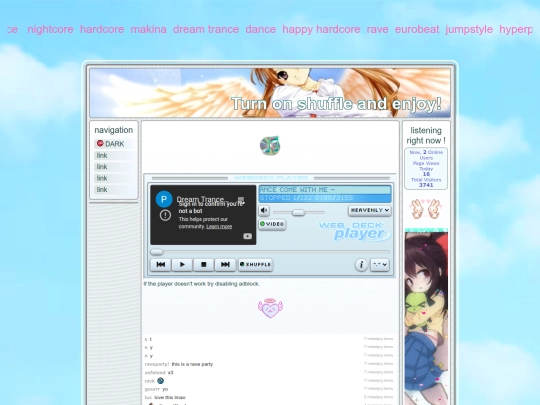This screenshot has height=405, width=540.
Task: Click hardcore in the scrolling genre list
Action: pyautogui.click(x=102, y=29)
